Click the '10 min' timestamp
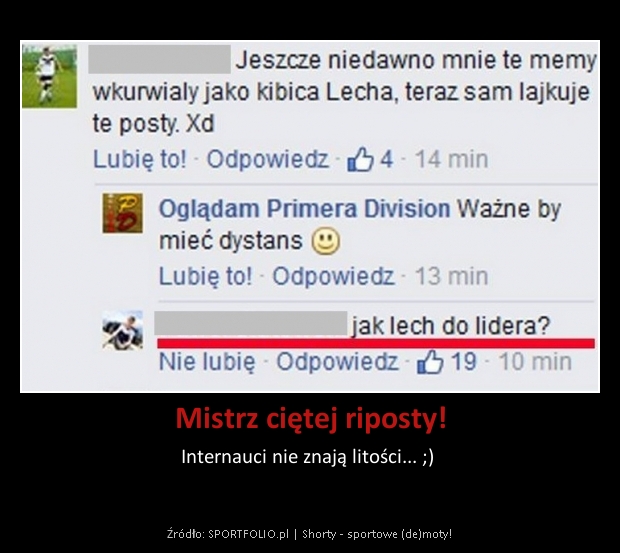 click(535, 362)
